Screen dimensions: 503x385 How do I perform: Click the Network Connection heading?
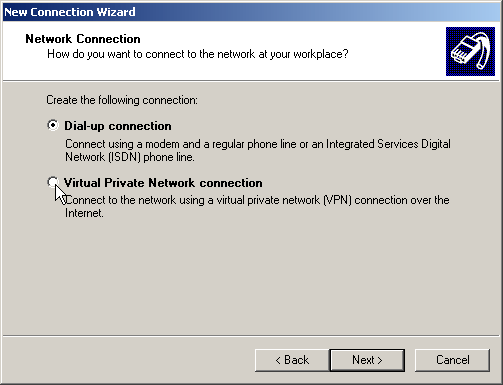tap(83, 39)
